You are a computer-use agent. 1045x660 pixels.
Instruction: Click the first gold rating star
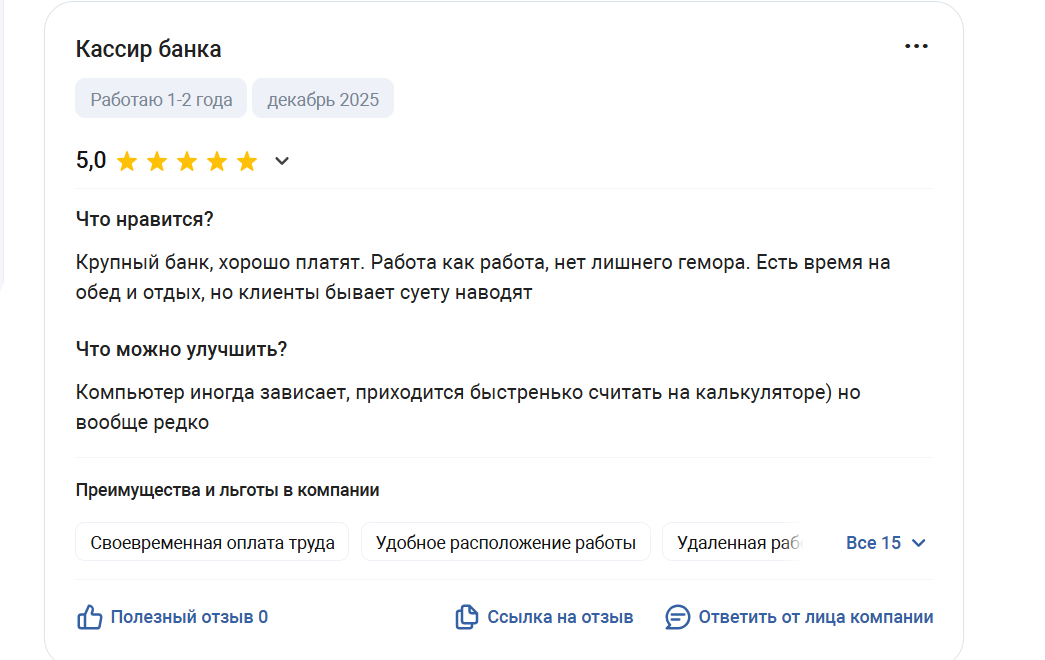pos(127,161)
